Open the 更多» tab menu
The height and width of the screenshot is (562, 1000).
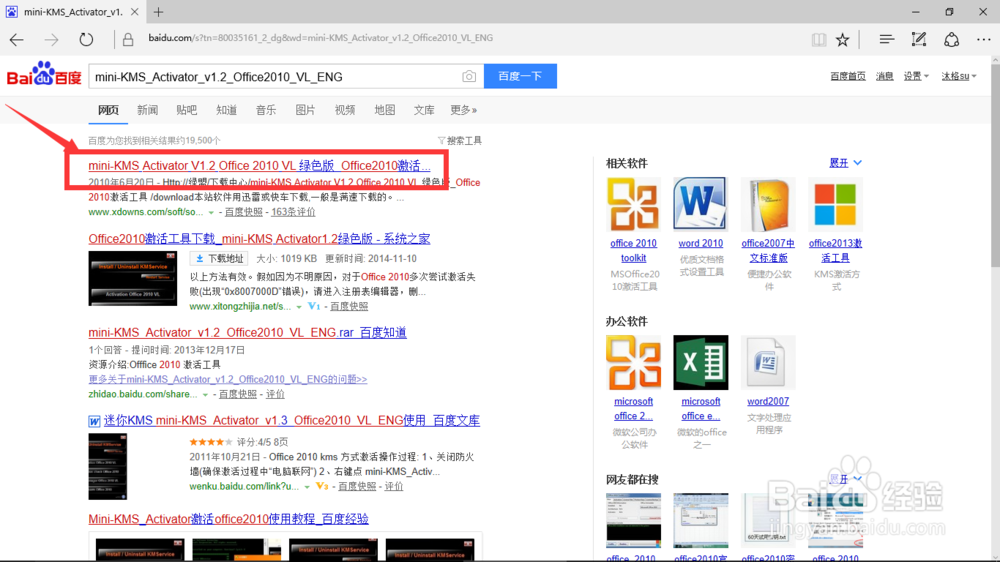click(x=464, y=110)
